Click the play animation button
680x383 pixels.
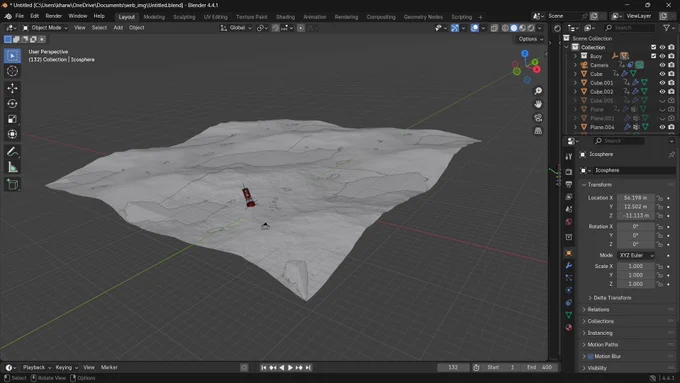(x=290, y=368)
